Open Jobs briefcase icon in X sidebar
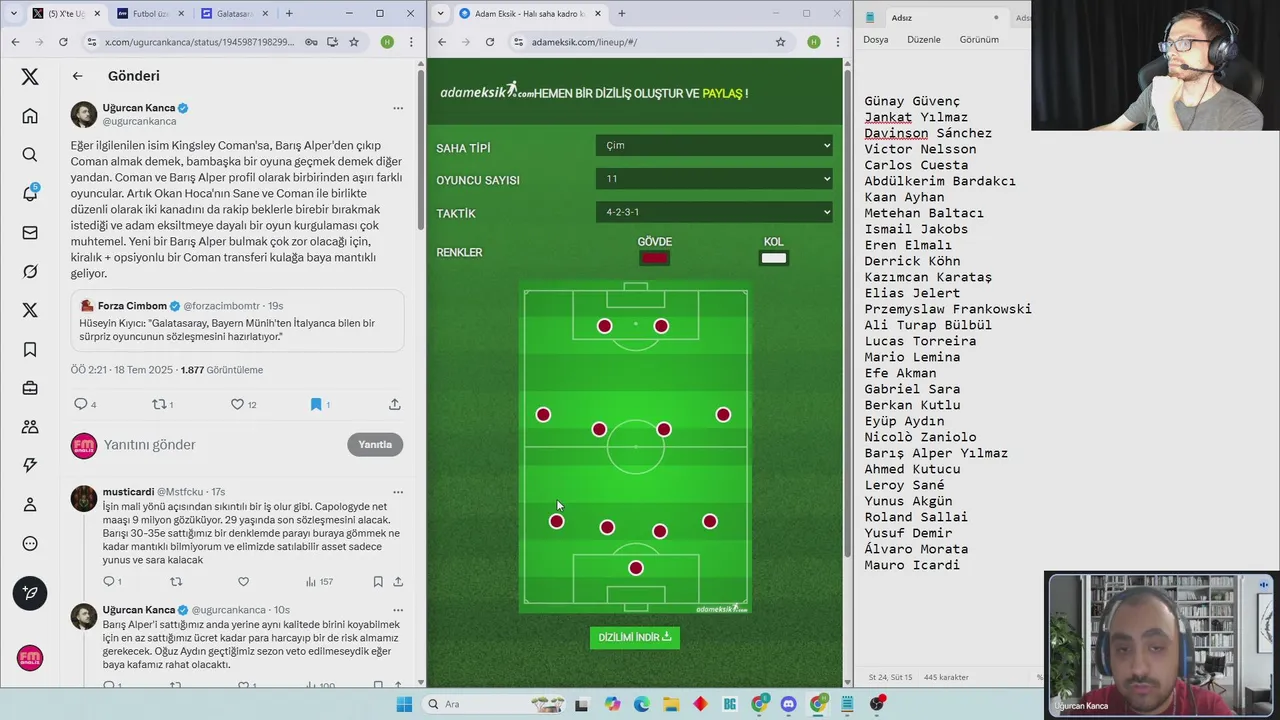Screen dimensions: 1280x720 click(30, 388)
